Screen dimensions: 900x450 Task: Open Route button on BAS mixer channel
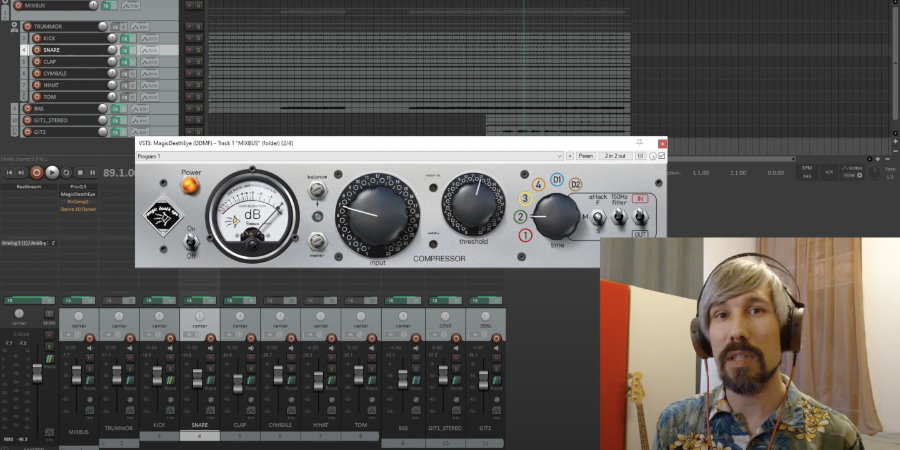tap(416, 379)
